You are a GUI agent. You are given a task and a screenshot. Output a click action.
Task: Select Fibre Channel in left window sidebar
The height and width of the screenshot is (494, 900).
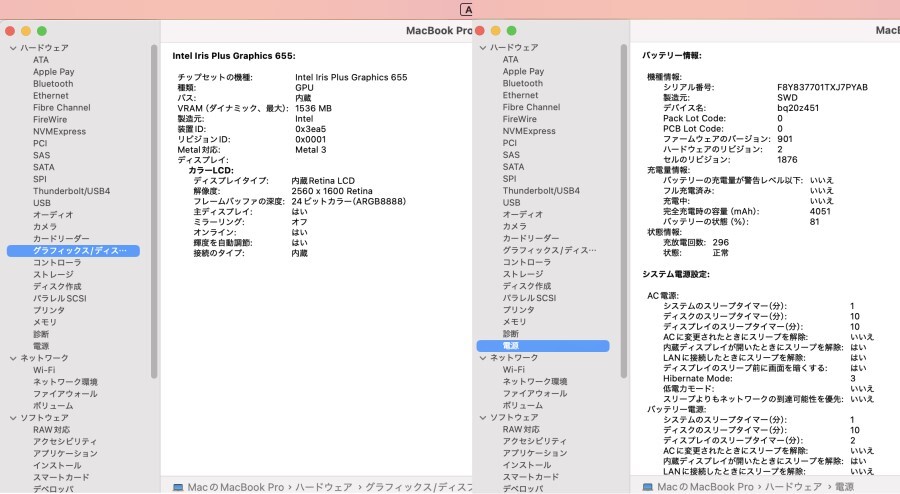pos(61,108)
